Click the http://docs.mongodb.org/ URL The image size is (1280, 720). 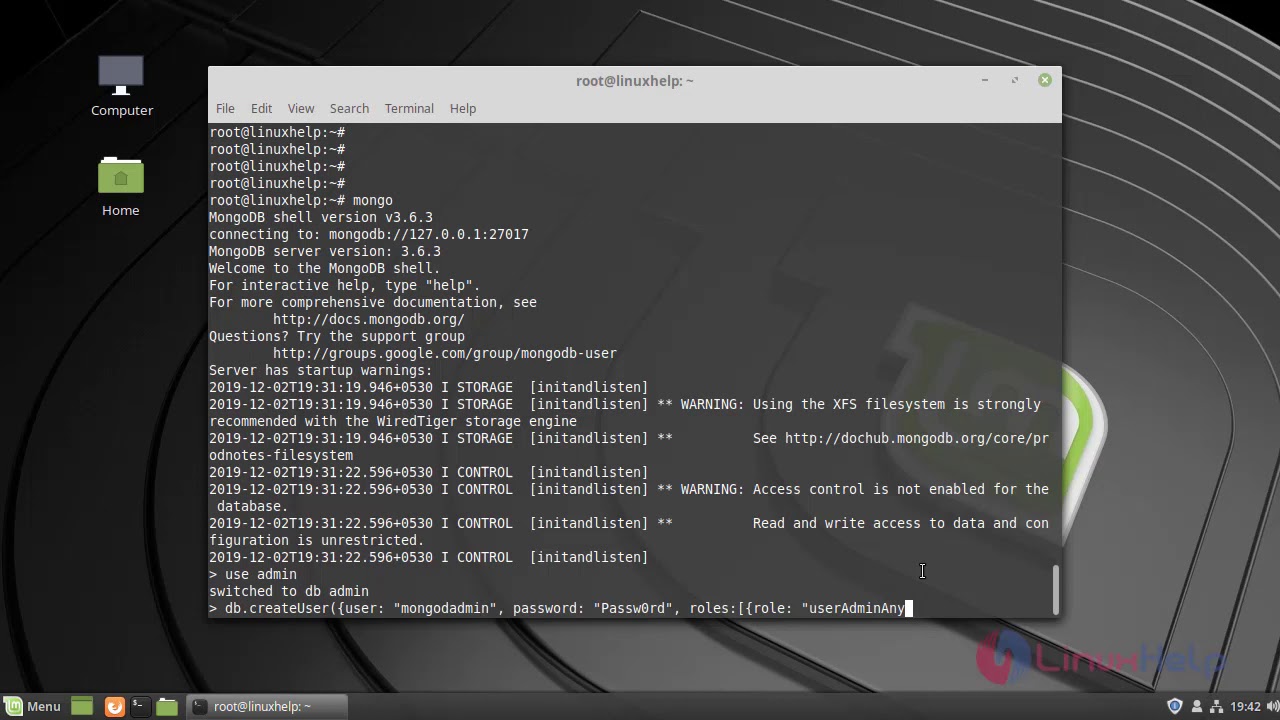(368, 319)
